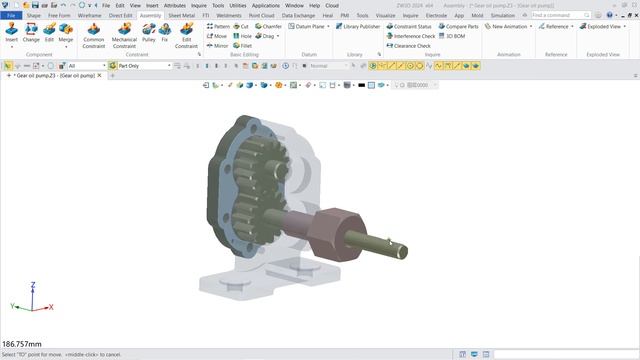The height and width of the screenshot is (360, 640).
Task: Expand the Merge dropdown arrow
Action: click(x=66, y=47)
